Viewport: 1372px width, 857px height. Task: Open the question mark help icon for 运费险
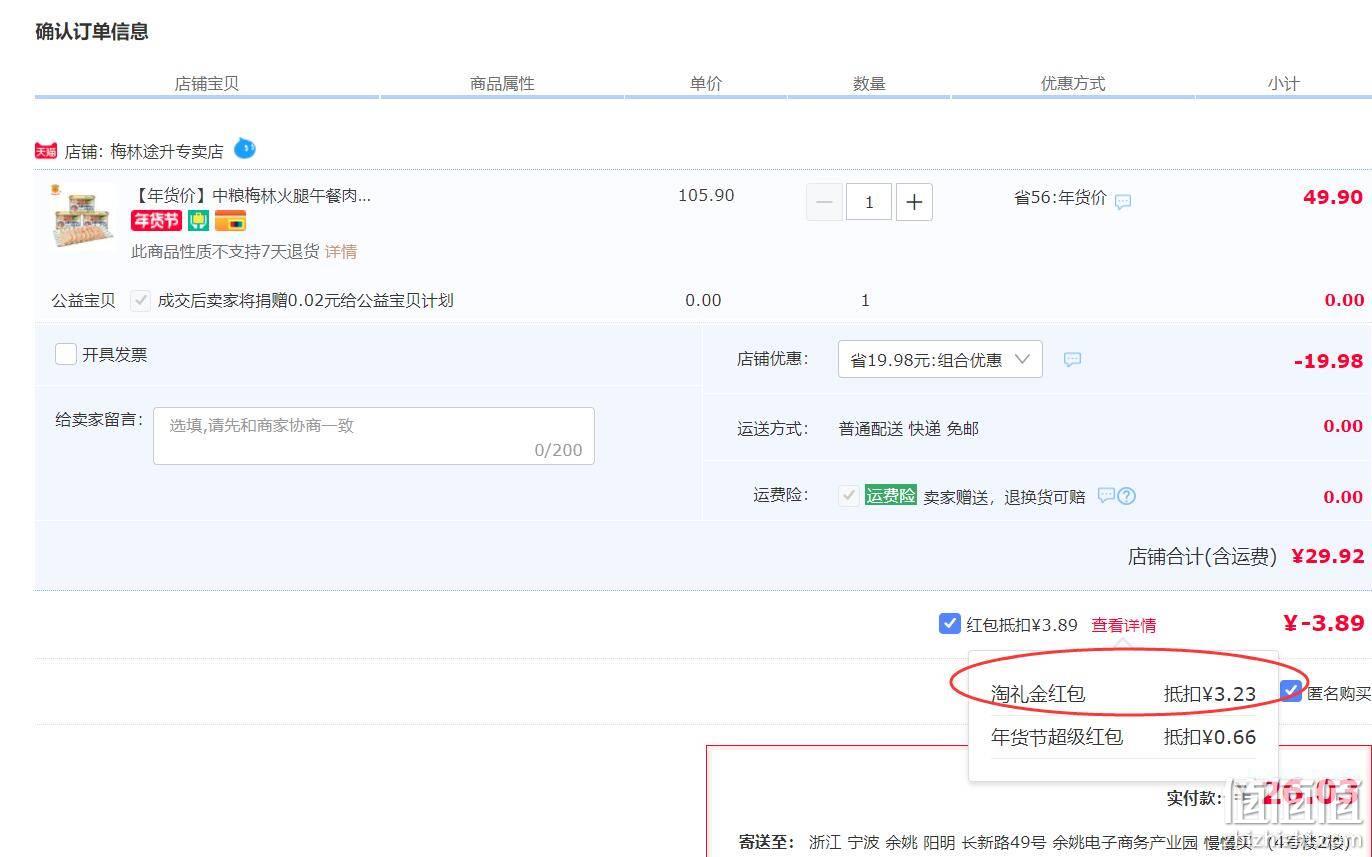pos(1127,496)
